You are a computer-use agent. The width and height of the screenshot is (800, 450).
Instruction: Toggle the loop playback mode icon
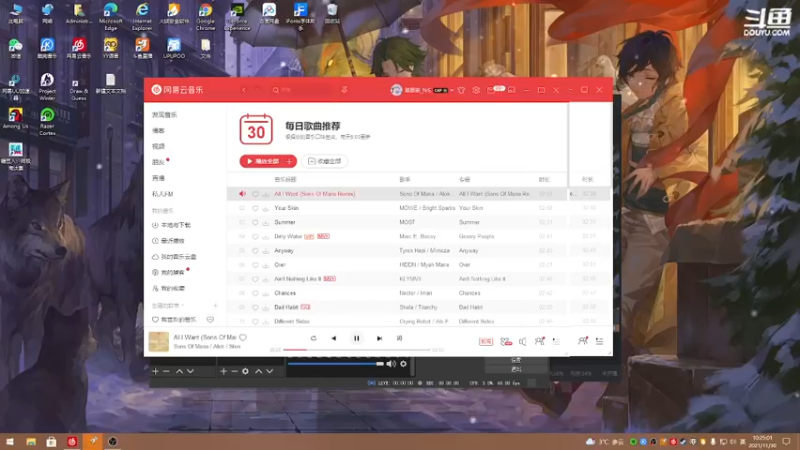[313, 338]
